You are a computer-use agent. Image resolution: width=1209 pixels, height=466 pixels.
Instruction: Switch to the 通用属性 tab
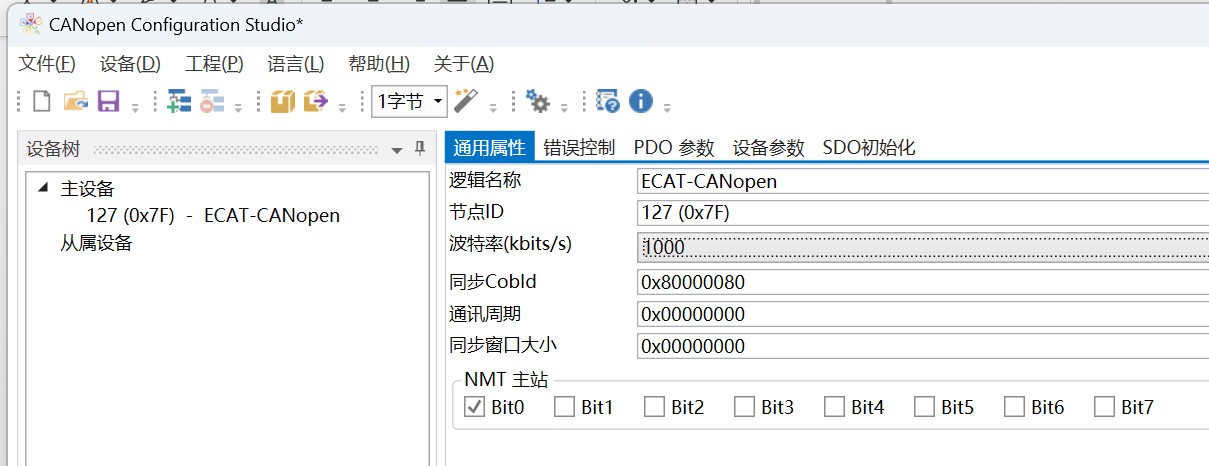point(489,148)
